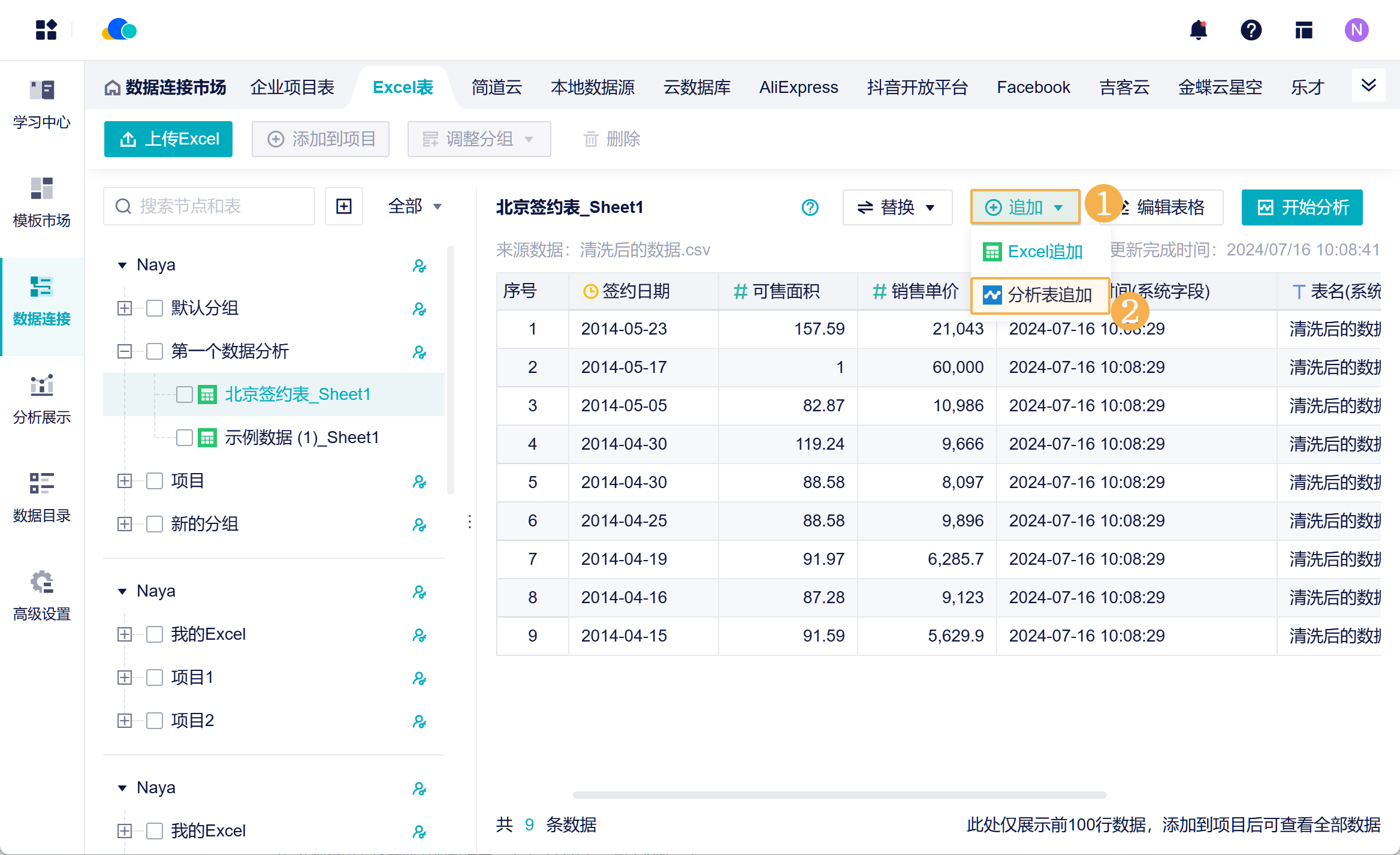
Task: Click the horizontal table scrollbar
Action: [x=839, y=795]
